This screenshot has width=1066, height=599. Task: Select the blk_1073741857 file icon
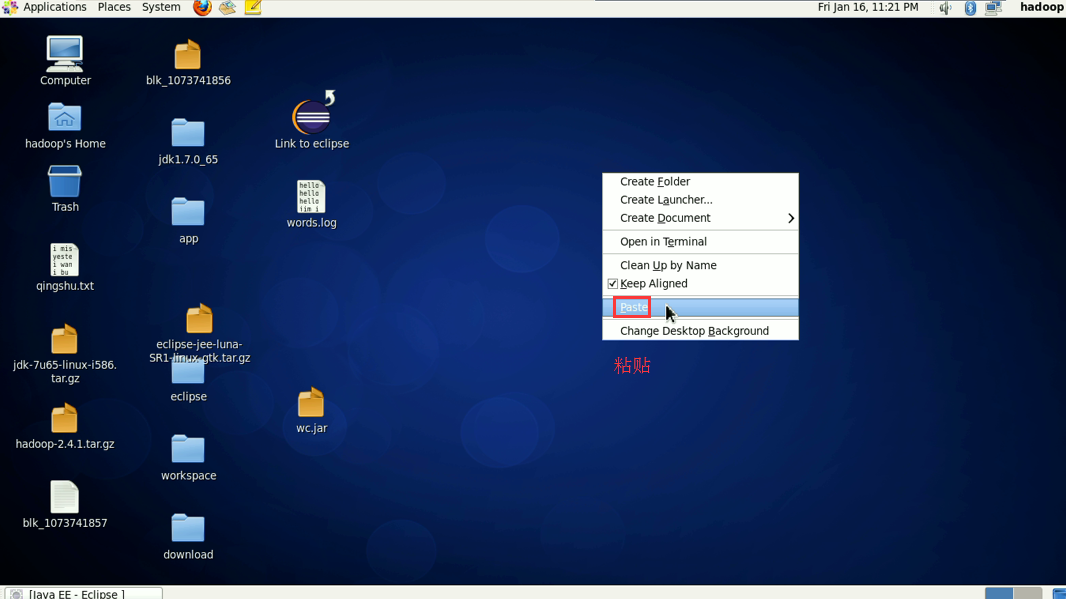click(x=65, y=497)
